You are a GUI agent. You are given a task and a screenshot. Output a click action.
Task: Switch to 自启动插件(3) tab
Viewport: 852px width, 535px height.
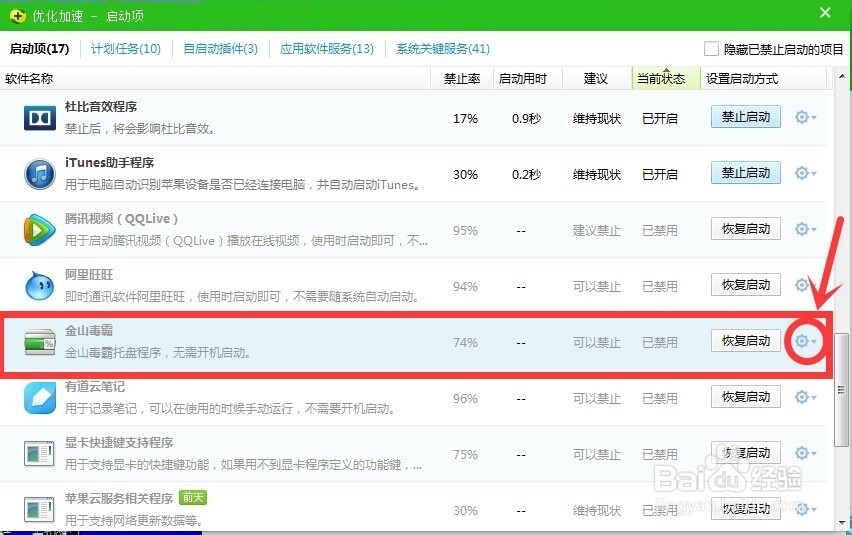[x=221, y=49]
